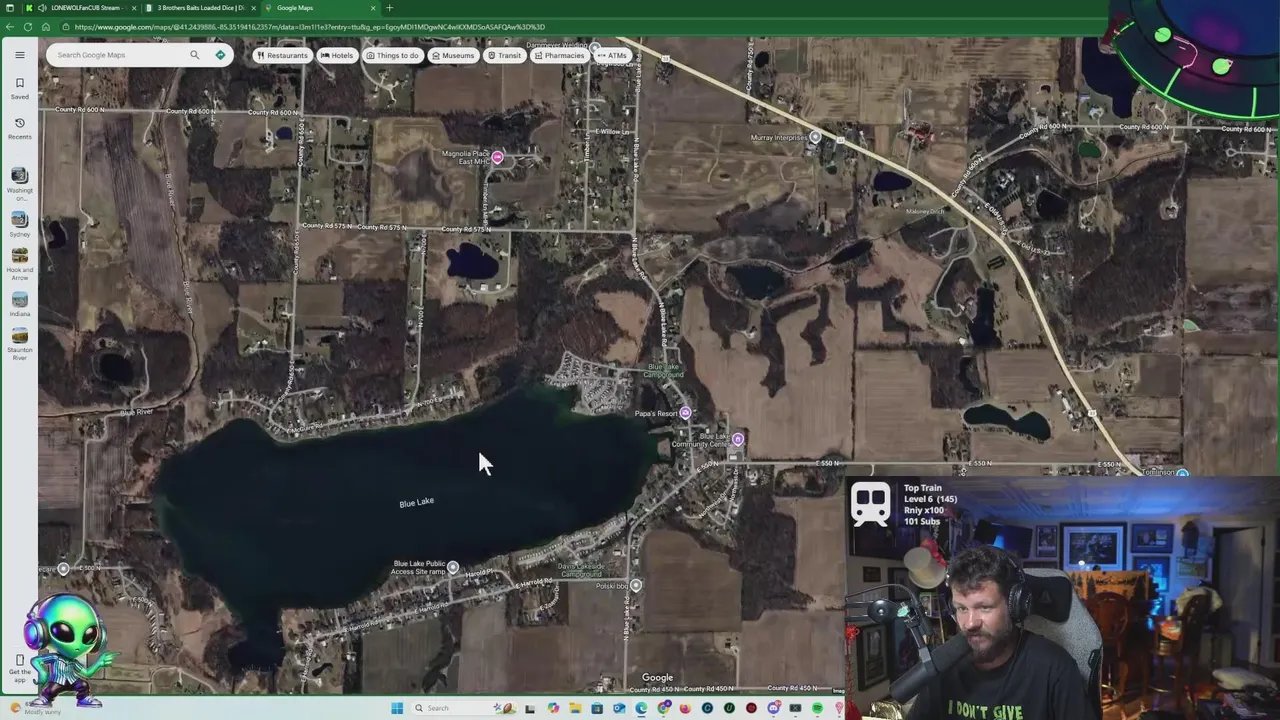Reload the current page

click(x=28, y=27)
